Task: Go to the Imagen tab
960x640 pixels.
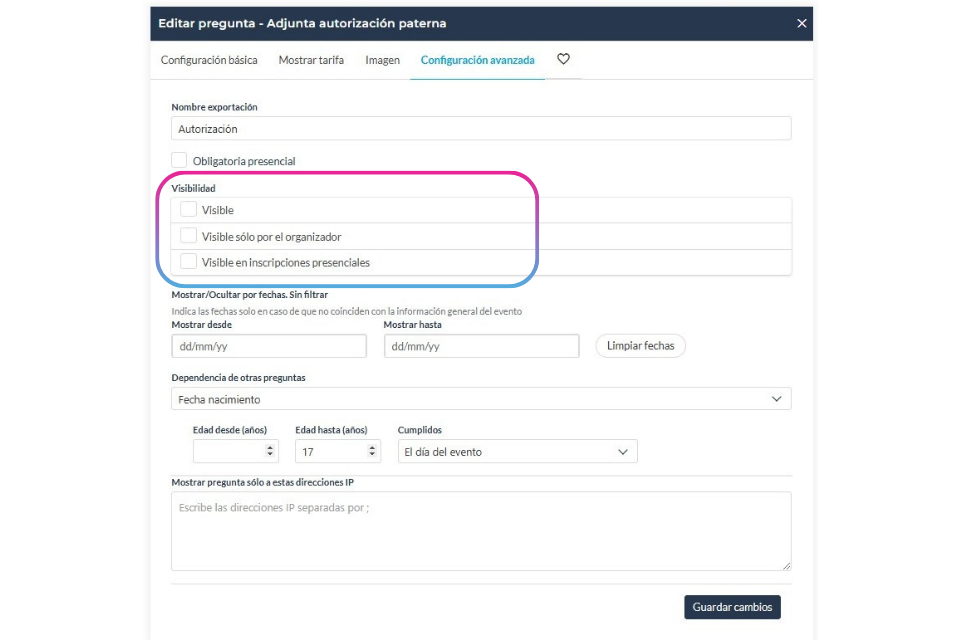Action: tap(382, 60)
